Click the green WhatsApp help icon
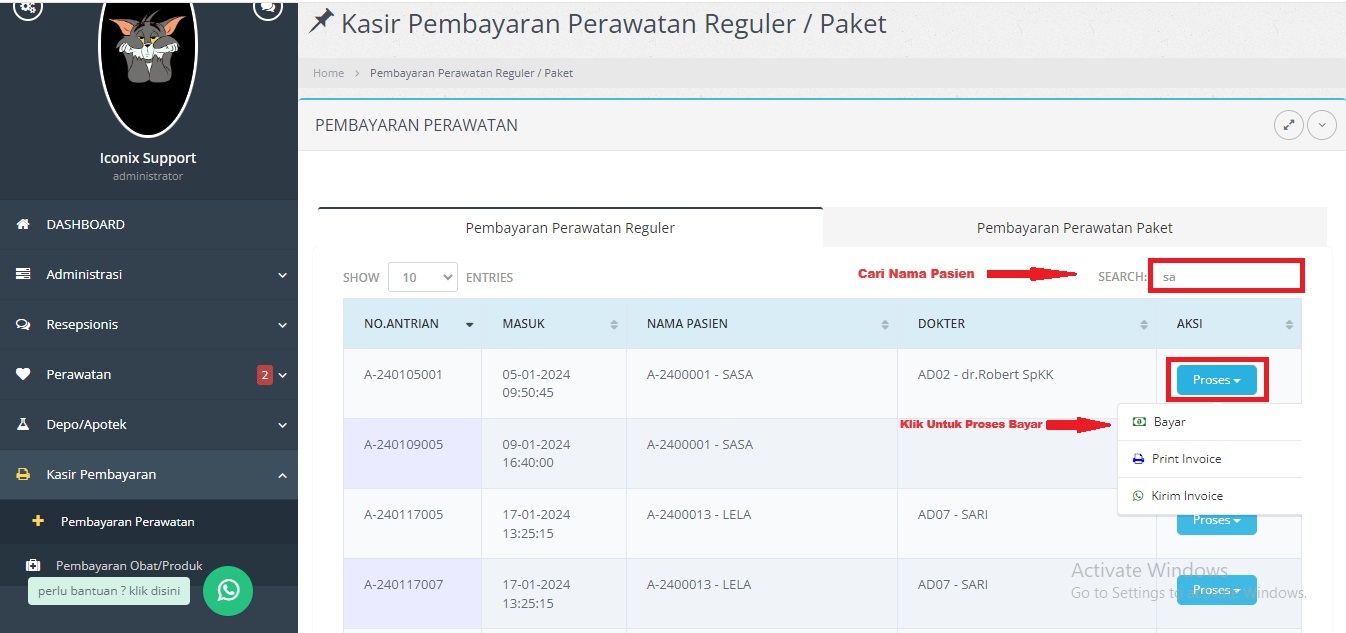1346x633 pixels. point(228,590)
